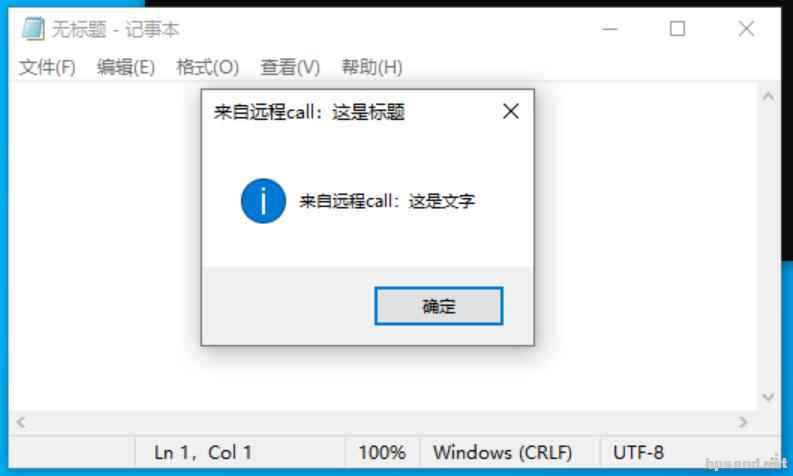Click the Notepad icon in title bar
Screen dimensions: 793x476
(33, 29)
